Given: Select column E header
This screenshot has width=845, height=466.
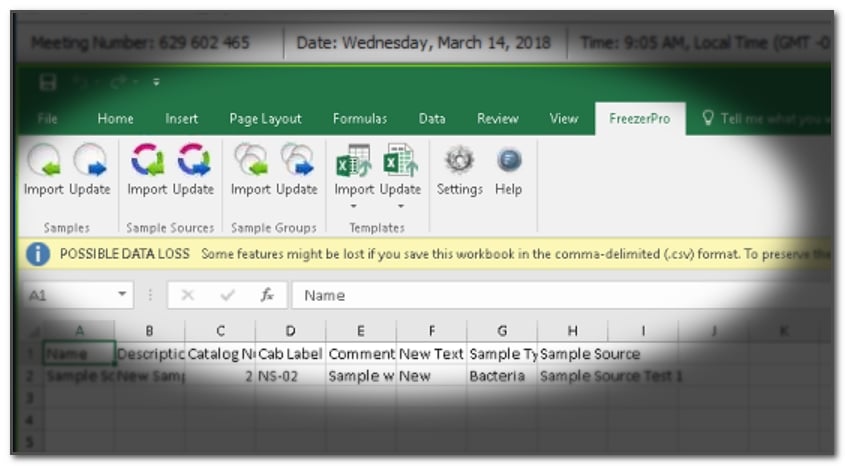Looking at the screenshot, I should tap(361, 331).
